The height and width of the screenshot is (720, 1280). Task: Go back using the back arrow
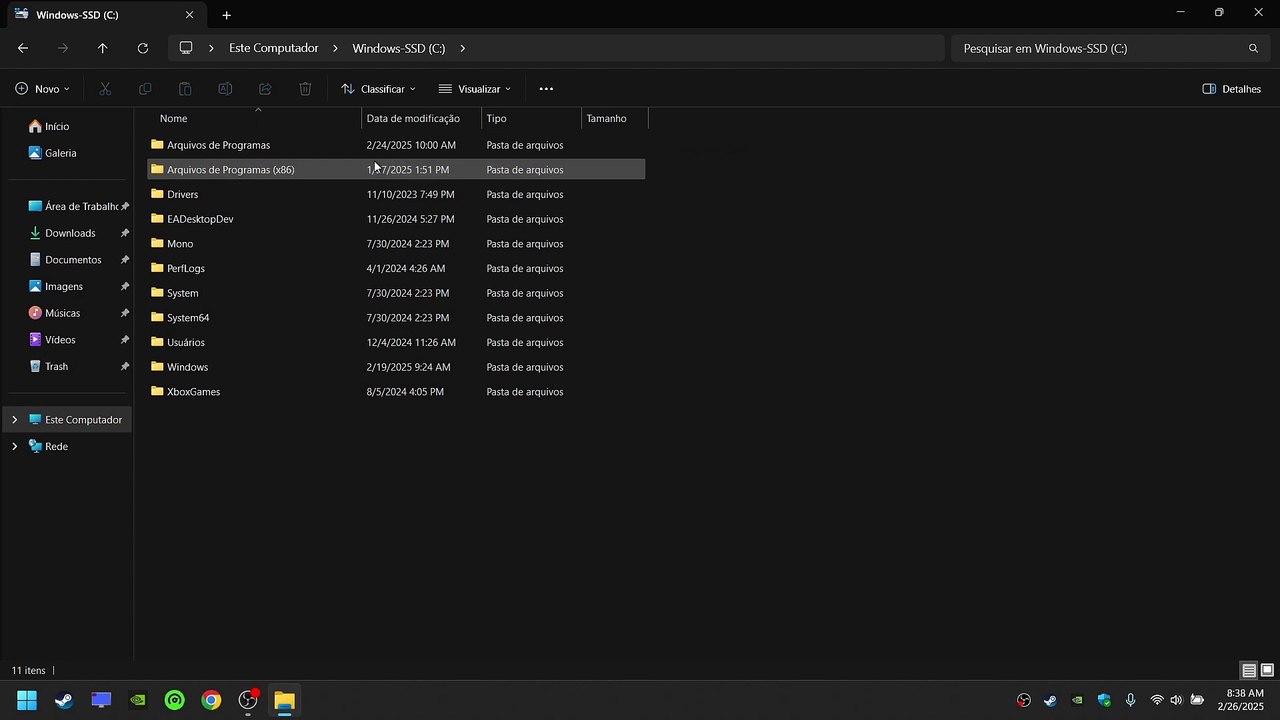click(x=23, y=48)
